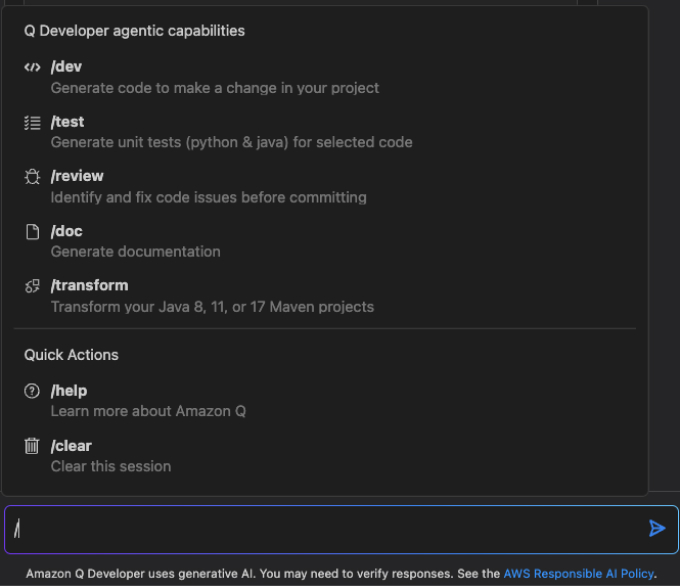Click the /doc file icon

[32, 232]
